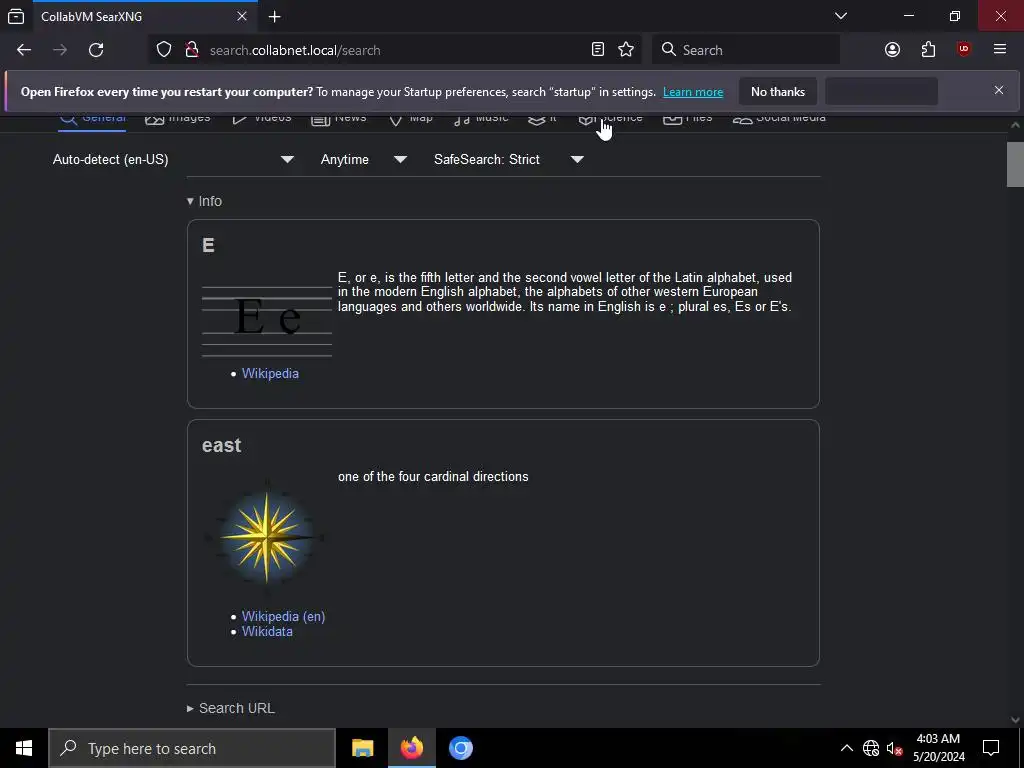Go back to the previous page
This screenshot has width=1024, height=768.
pos(24,50)
